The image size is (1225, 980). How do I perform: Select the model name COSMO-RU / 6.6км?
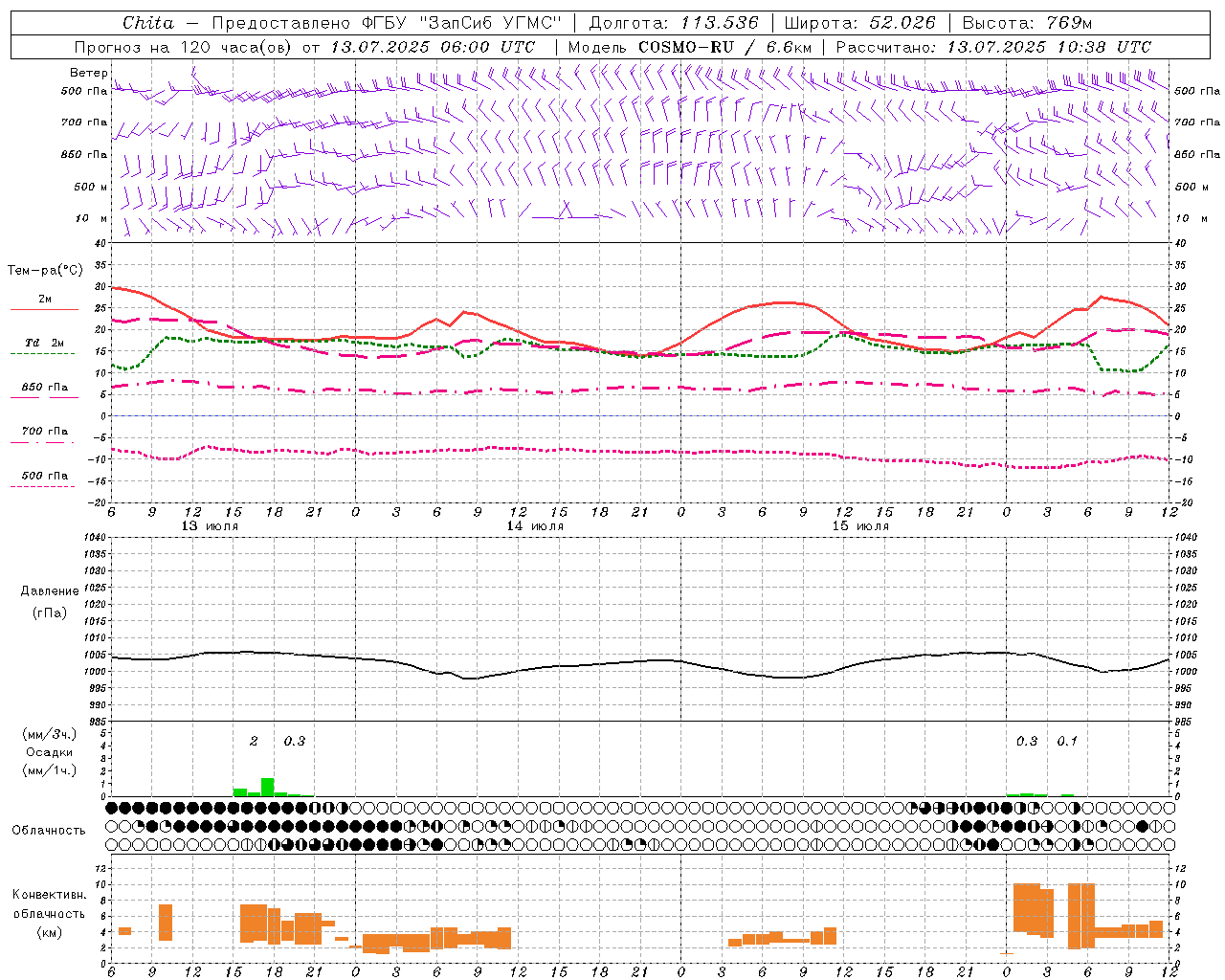[x=724, y=47]
